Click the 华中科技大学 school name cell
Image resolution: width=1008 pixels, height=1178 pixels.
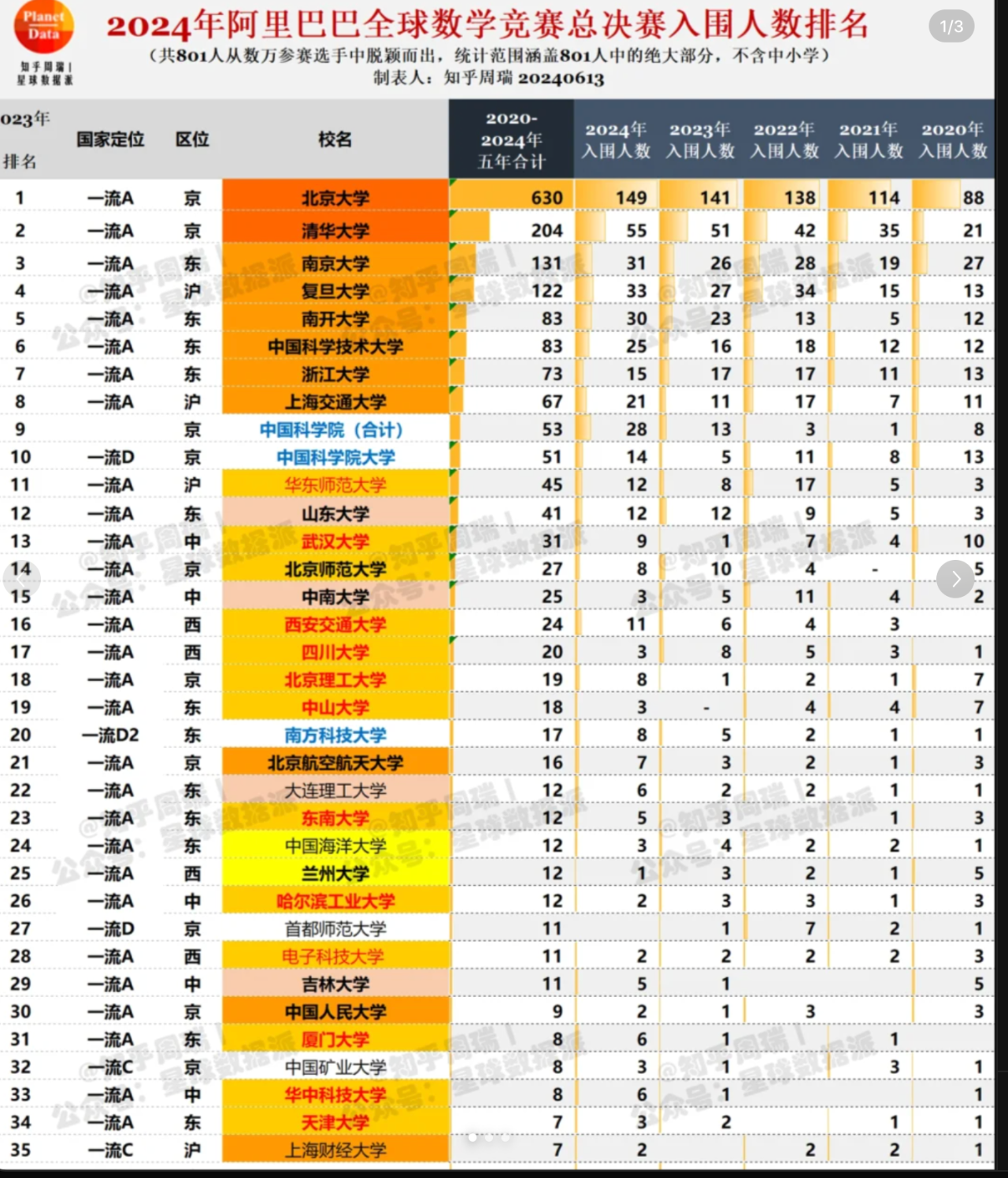tap(335, 1095)
